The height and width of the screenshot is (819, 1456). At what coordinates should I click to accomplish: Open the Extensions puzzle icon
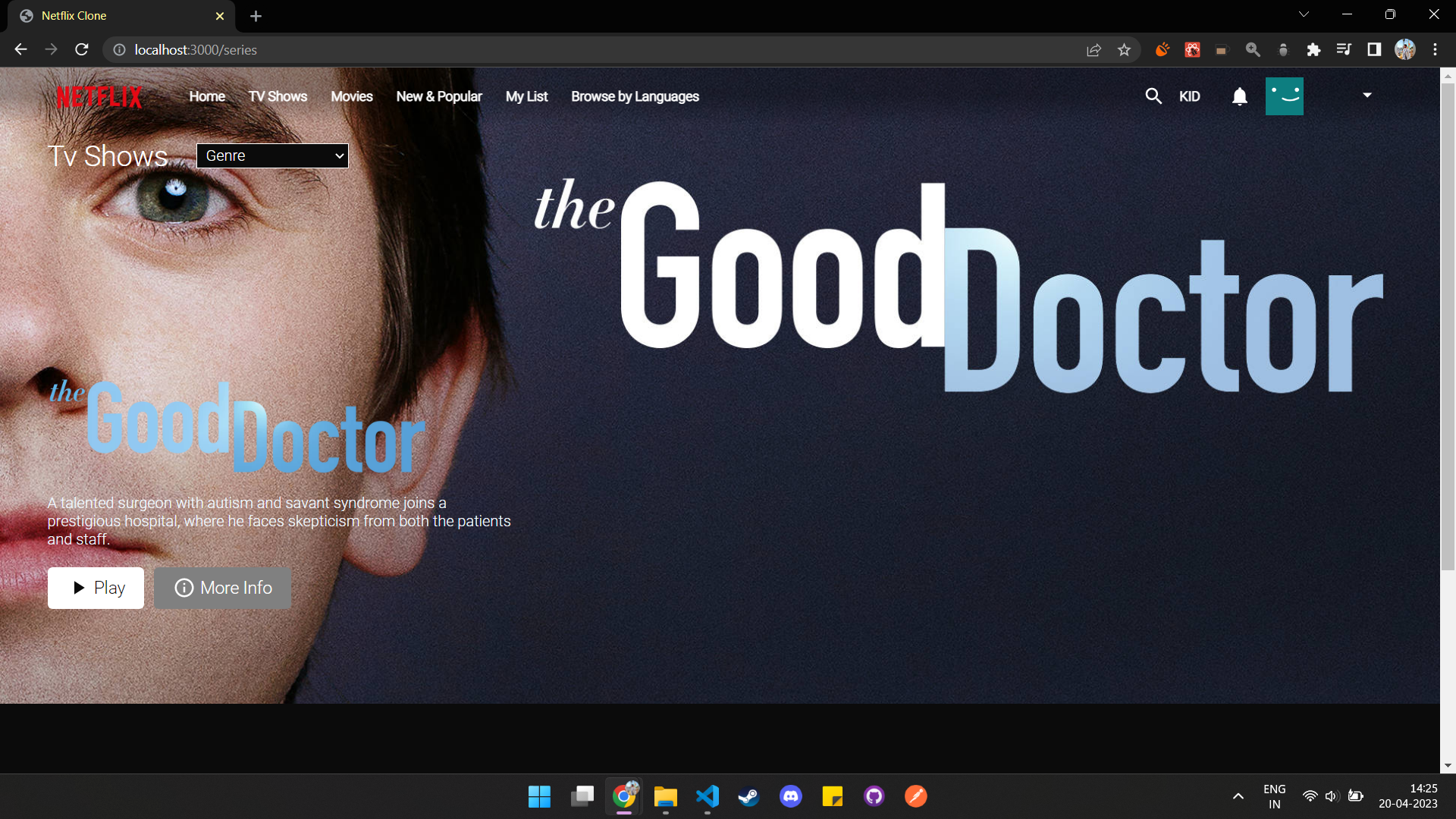[1313, 49]
